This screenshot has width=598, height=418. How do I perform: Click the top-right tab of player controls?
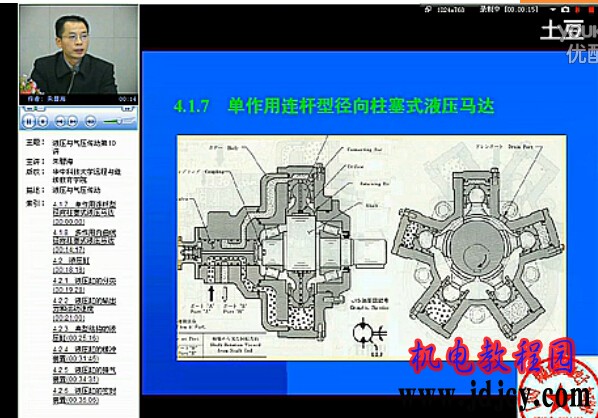(129, 109)
